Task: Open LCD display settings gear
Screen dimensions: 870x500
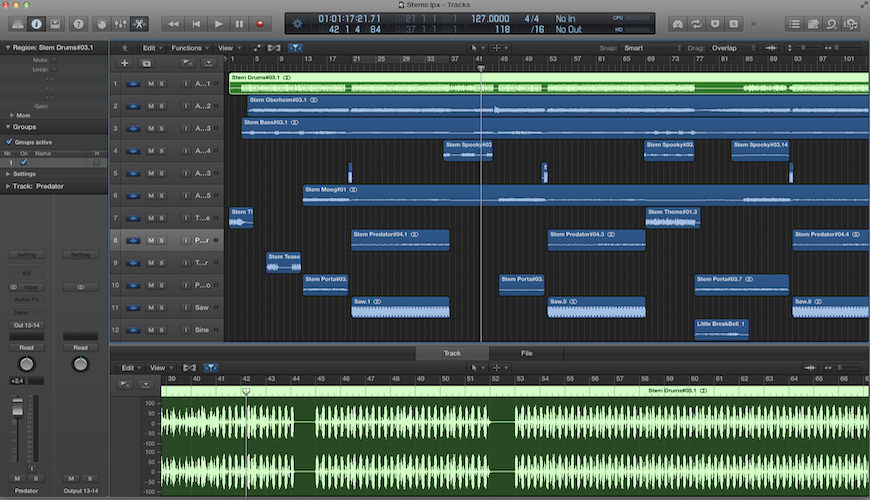Action: (297, 24)
